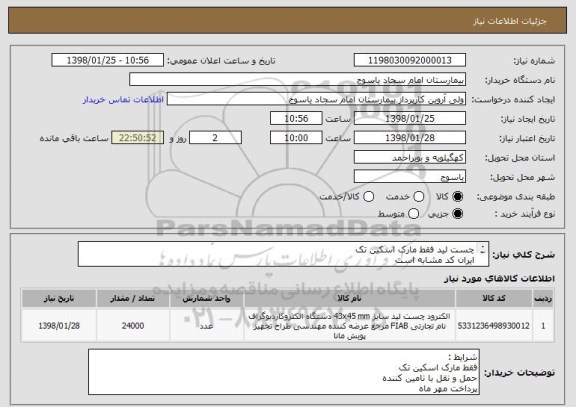Click the product name cell mentioning FIAB
The width and height of the screenshot is (576, 407).
pyautogui.click(x=349, y=325)
